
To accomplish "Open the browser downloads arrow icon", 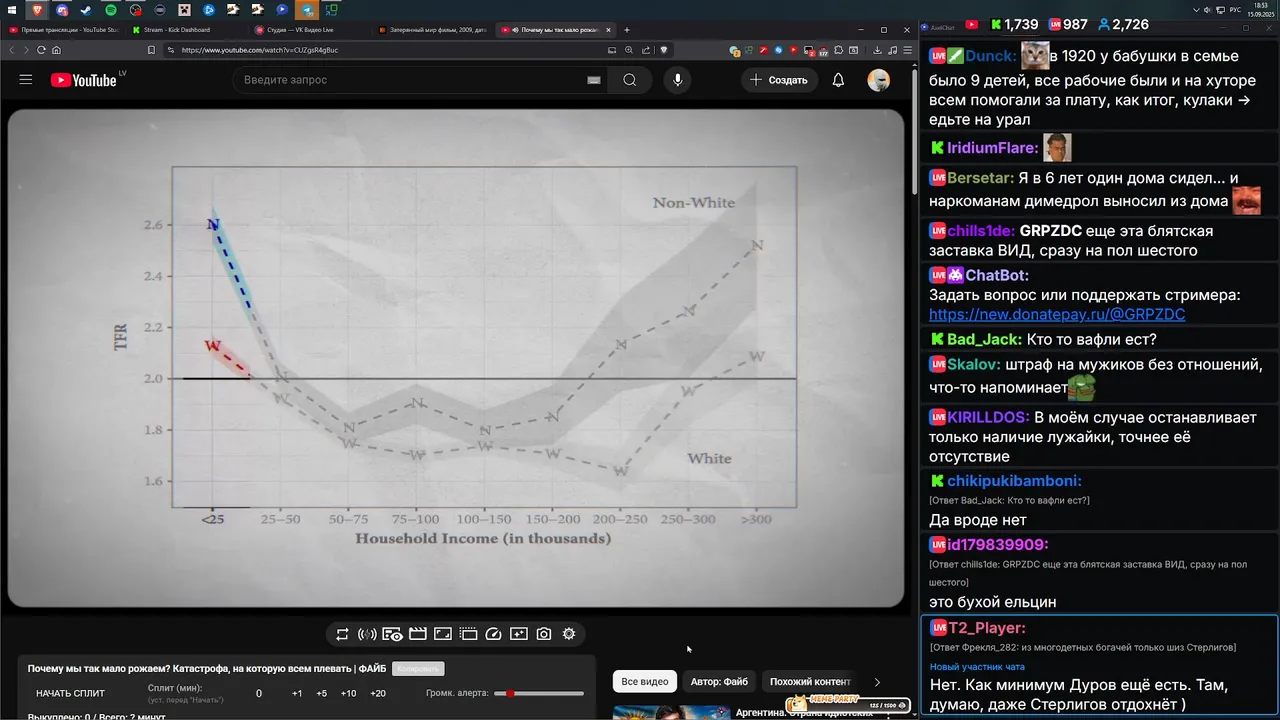I will pyautogui.click(x=877, y=50).
